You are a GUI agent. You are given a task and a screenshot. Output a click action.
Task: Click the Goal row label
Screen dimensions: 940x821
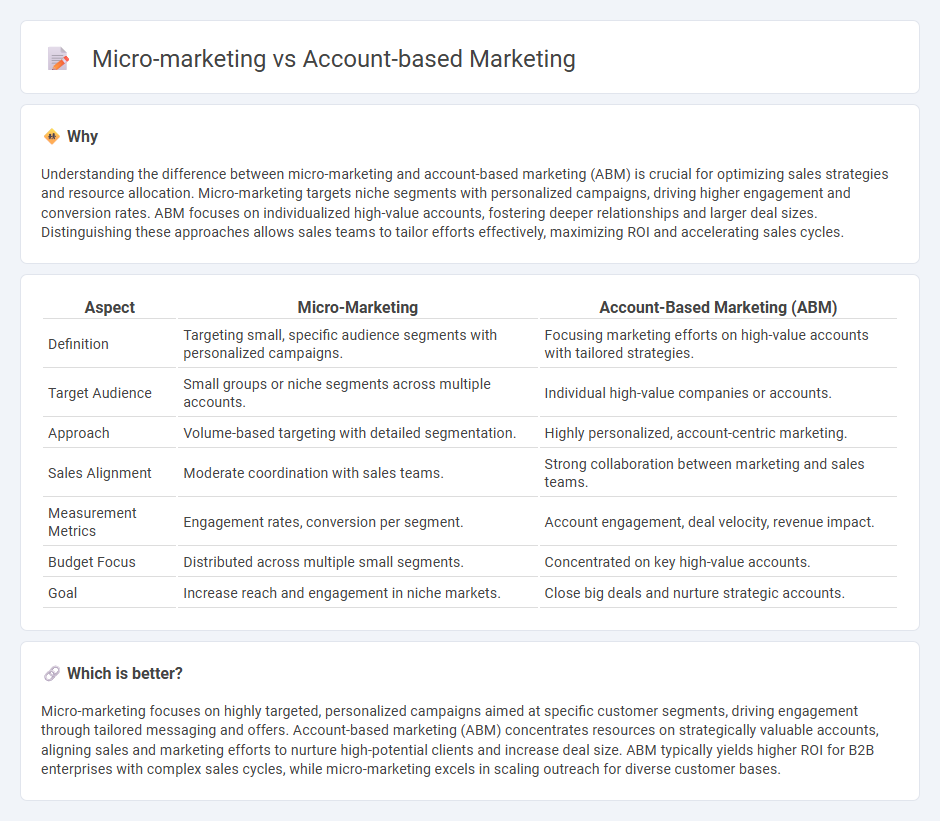coord(62,593)
